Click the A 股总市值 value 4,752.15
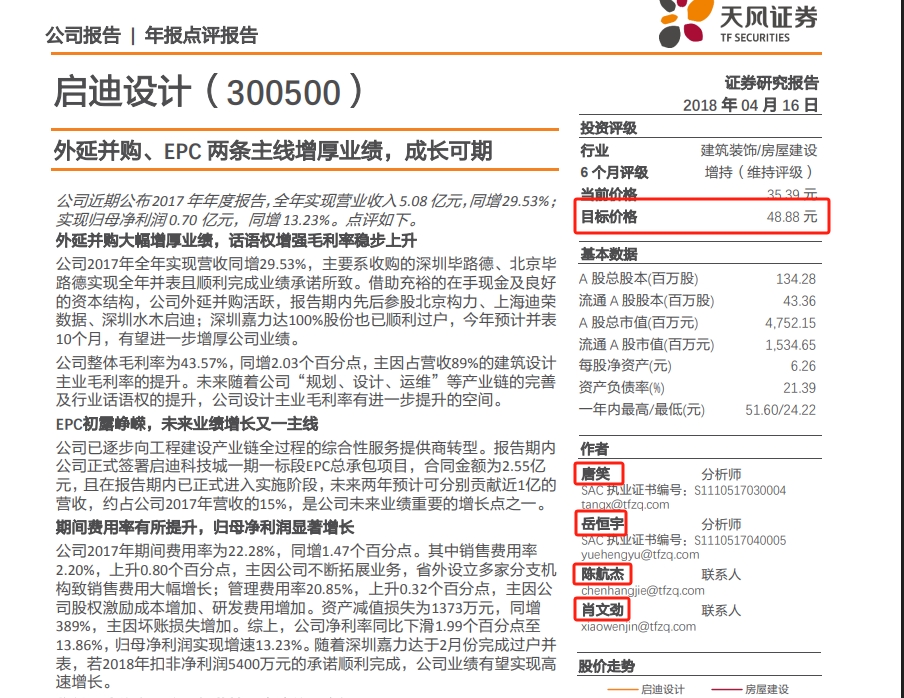This screenshot has width=904, height=698. pos(790,323)
